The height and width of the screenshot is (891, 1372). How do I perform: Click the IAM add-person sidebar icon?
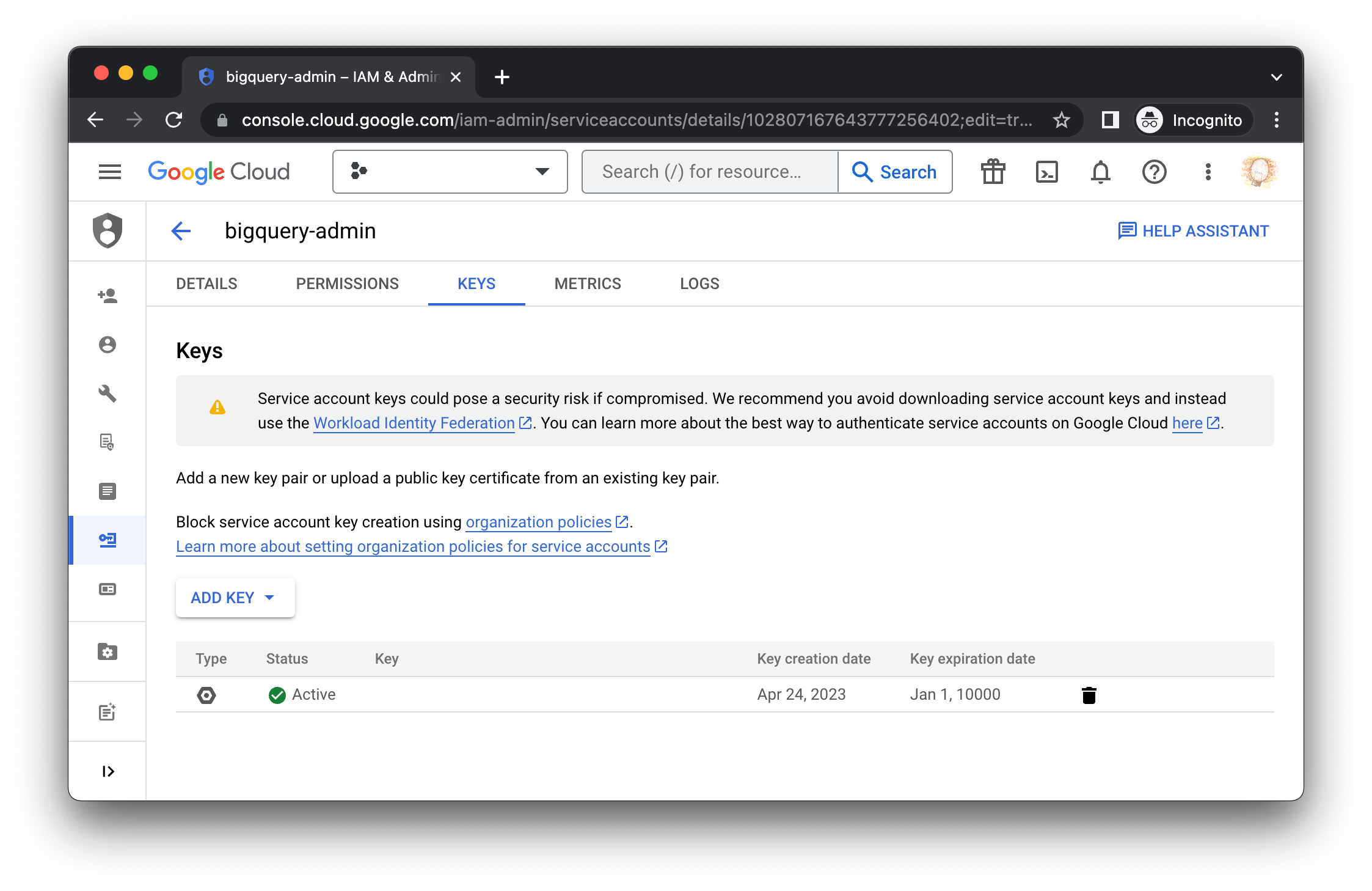pyautogui.click(x=108, y=296)
